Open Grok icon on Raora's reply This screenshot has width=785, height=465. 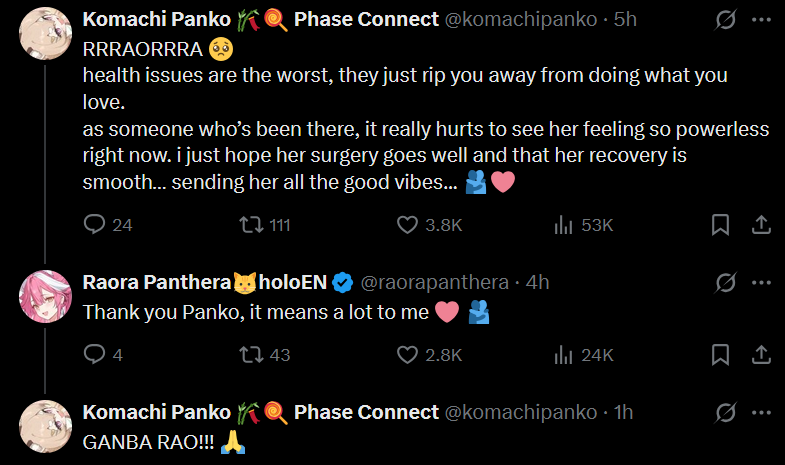(728, 283)
